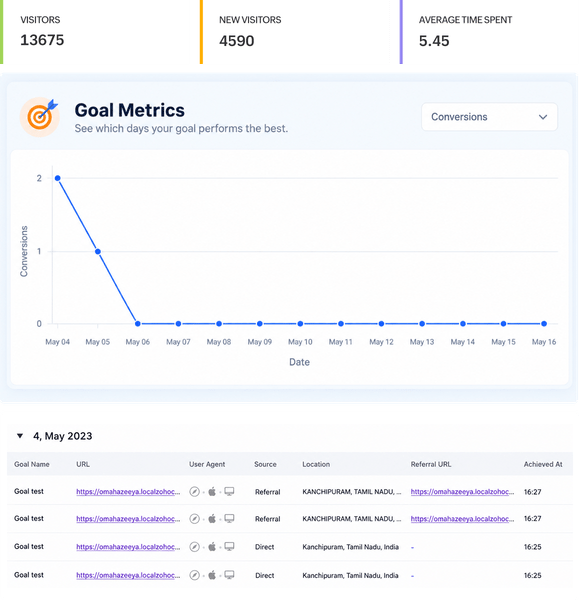Viewport: 579px width, 600px height.
Task: Click the Location column header
Action: click(316, 464)
